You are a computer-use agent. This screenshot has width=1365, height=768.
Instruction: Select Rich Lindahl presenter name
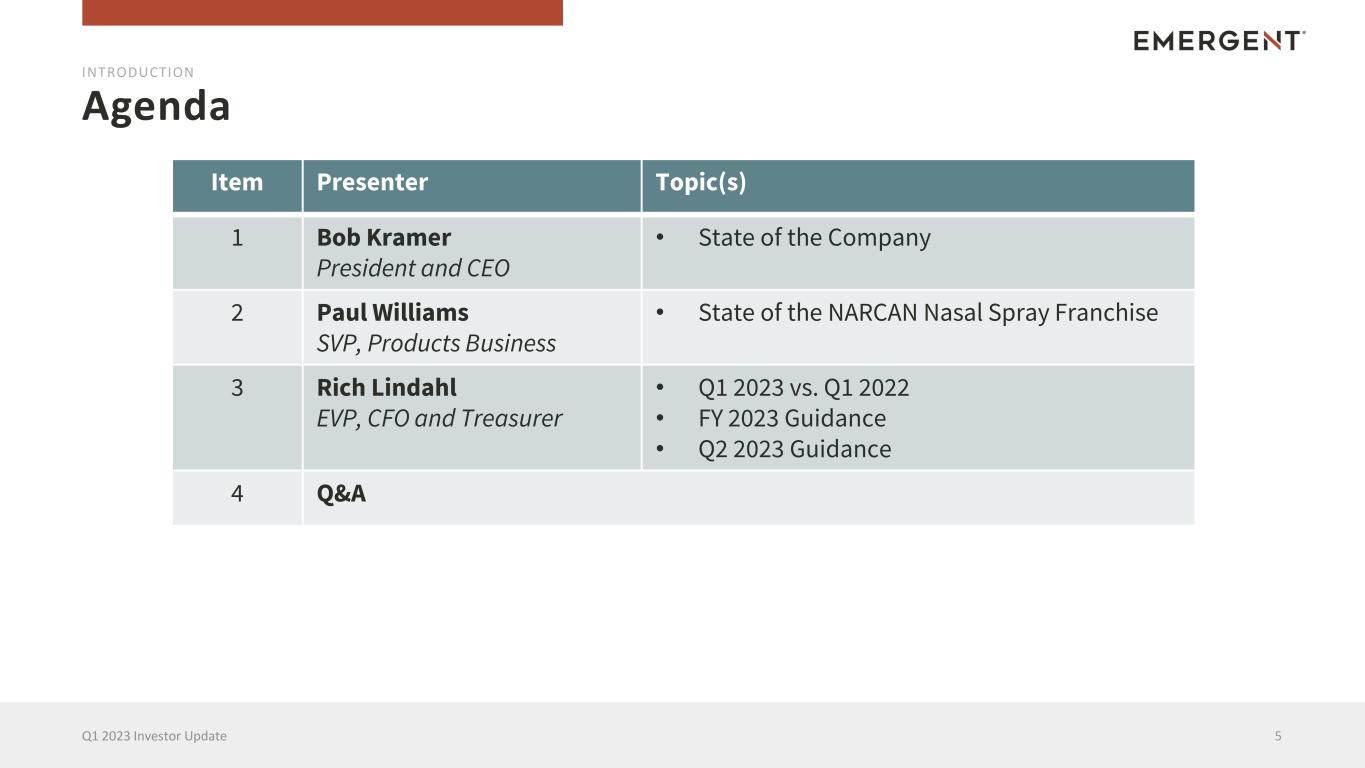pyautogui.click(x=387, y=388)
